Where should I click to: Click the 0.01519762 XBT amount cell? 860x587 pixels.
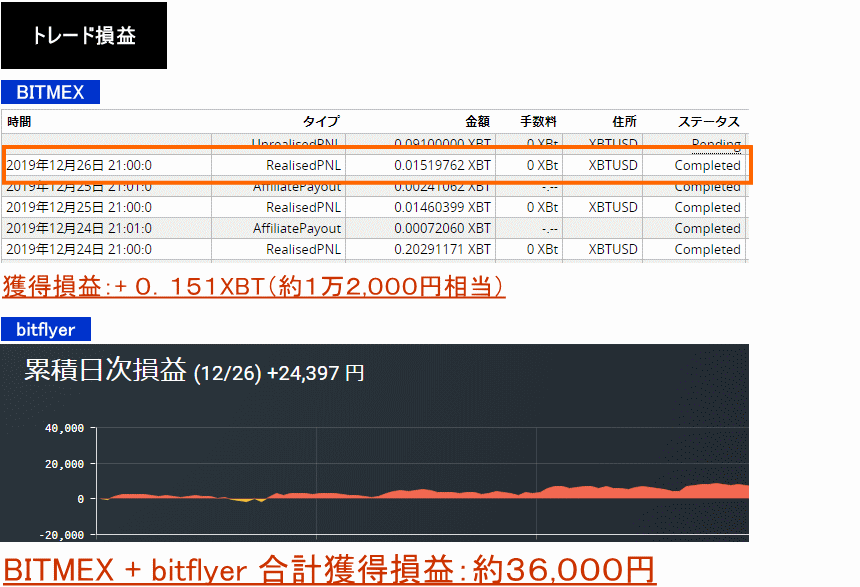(x=442, y=165)
